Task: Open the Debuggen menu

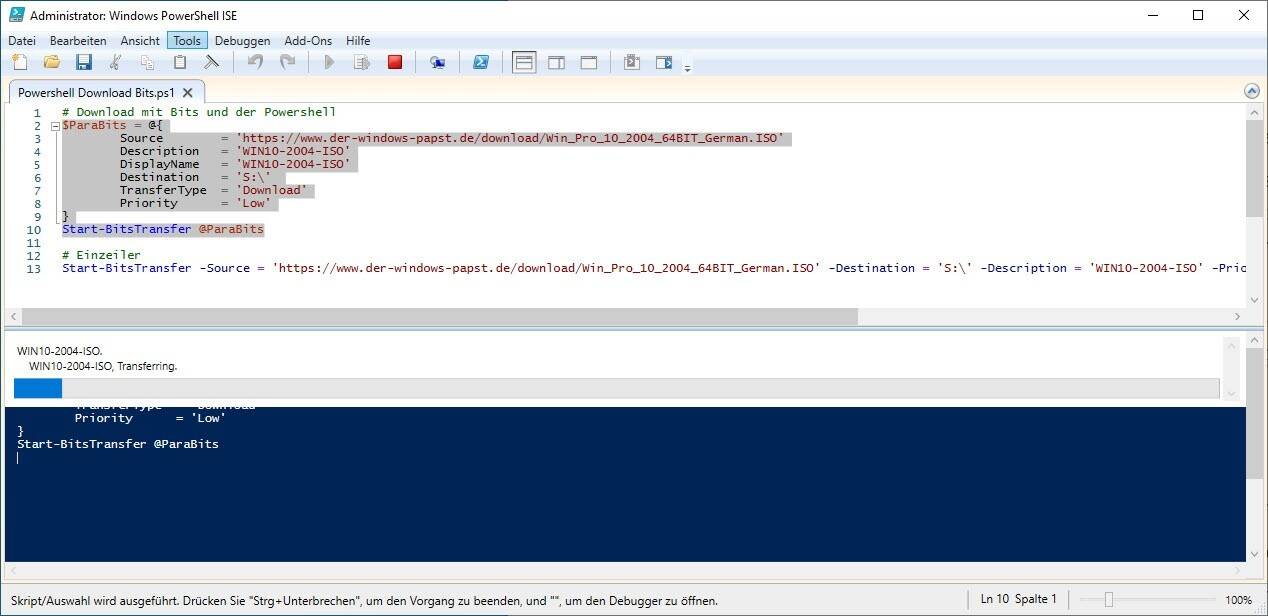Action: 242,41
